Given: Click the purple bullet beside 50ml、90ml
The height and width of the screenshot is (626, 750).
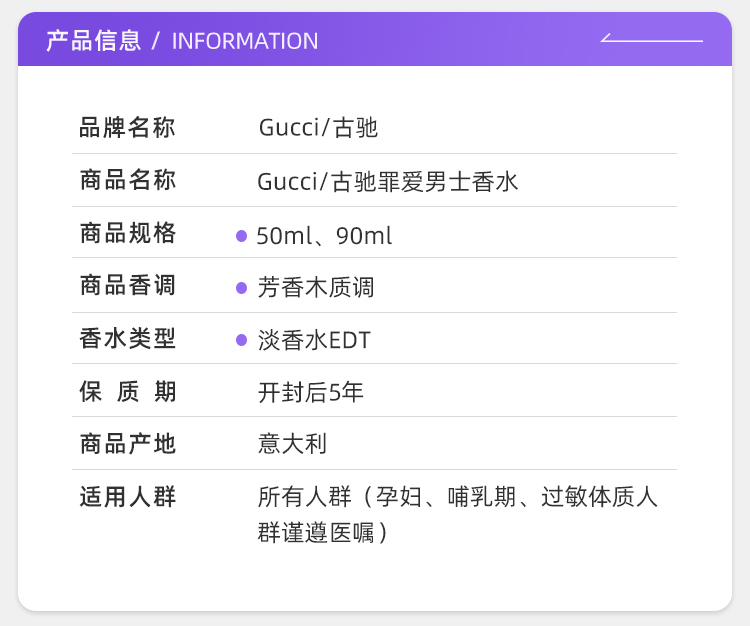Looking at the screenshot, I should click(241, 236).
